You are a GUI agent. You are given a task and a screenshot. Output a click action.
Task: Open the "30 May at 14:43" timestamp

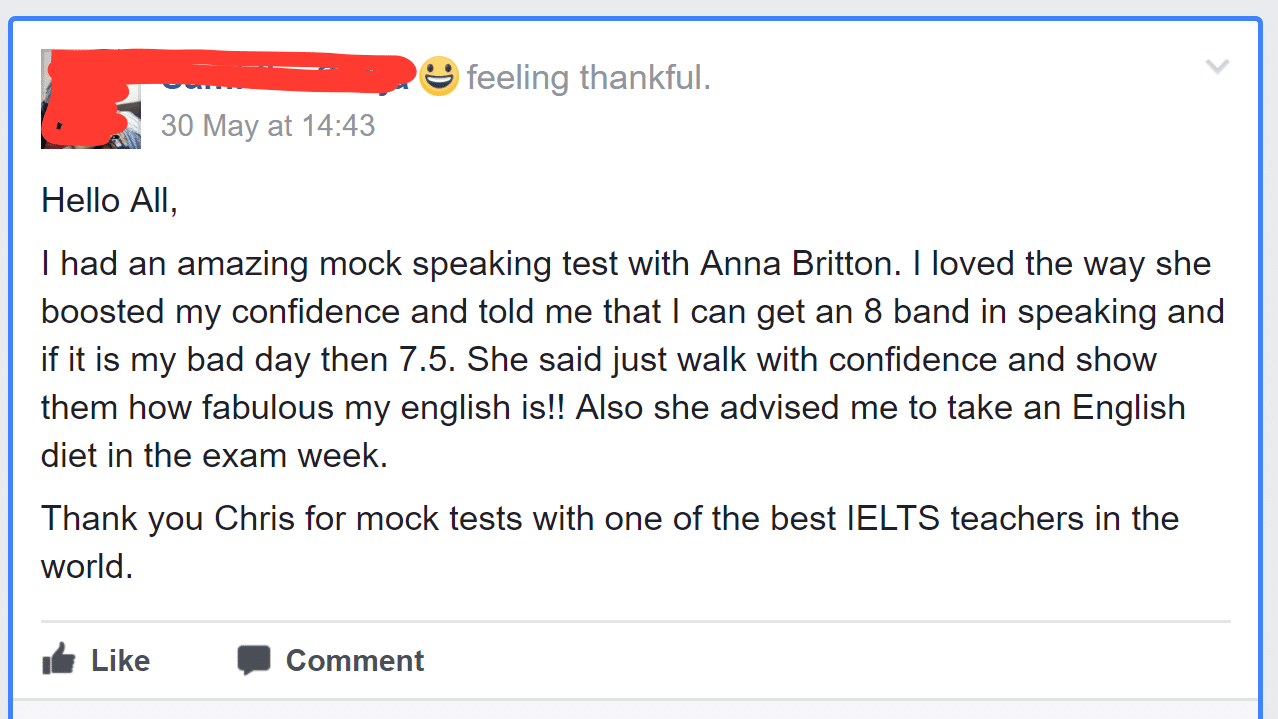268,126
